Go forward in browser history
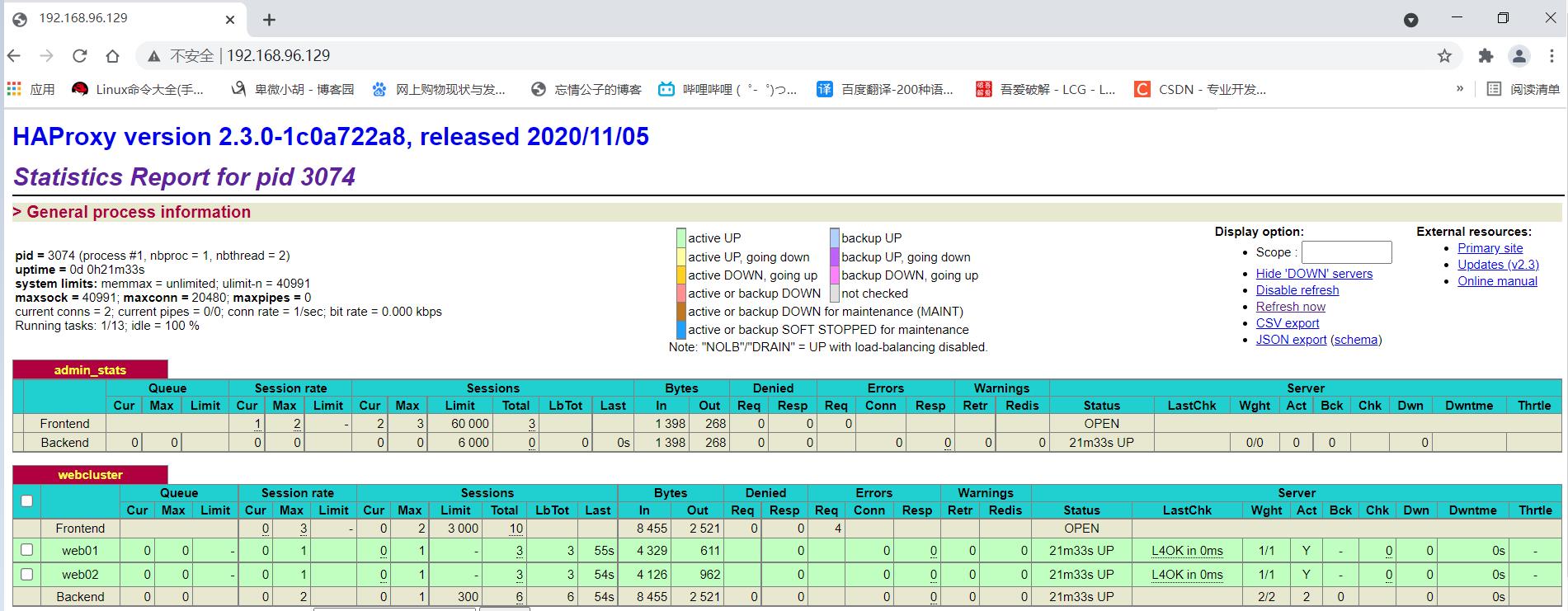The width and height of the screenshot is (1568, 611). pyautogui.click(x=47, y=55)
